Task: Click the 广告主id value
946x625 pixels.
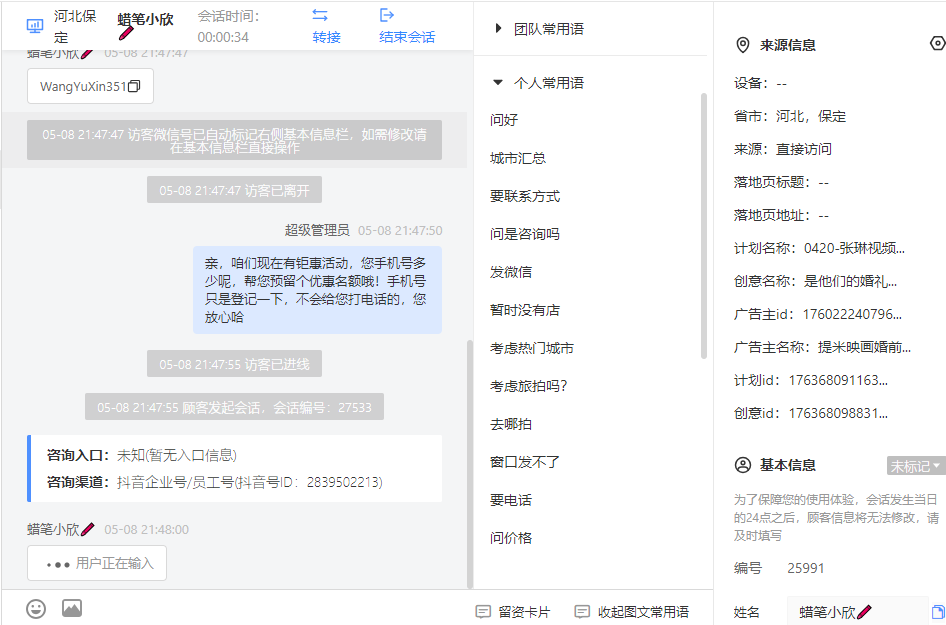Action: 852,315
